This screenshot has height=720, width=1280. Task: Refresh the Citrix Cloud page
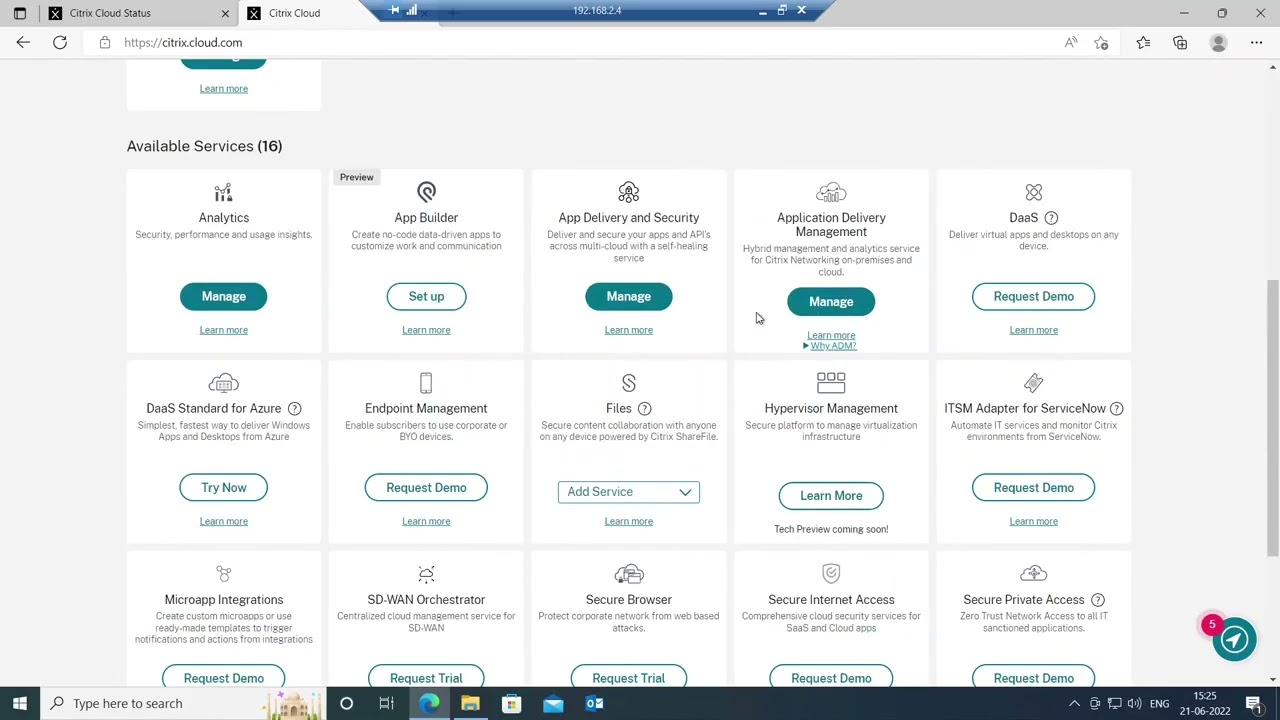click(60, 43)
